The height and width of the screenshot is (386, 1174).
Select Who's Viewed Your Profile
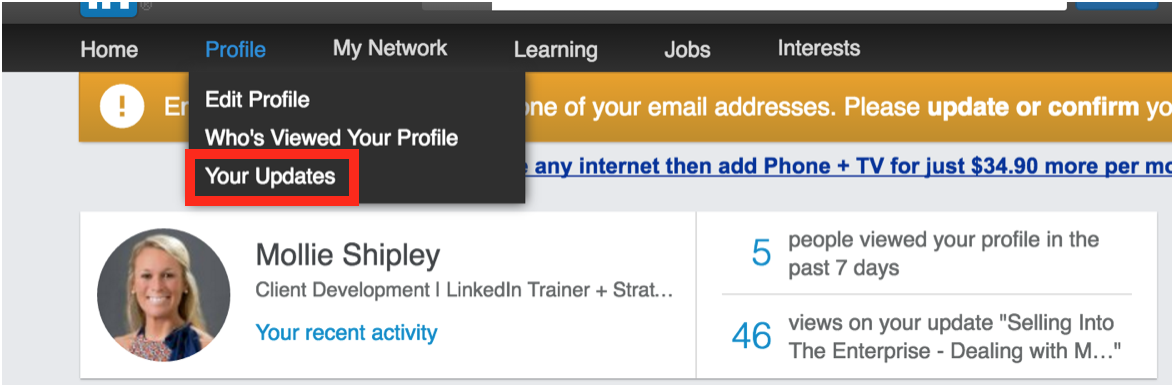tap(331, 138)
